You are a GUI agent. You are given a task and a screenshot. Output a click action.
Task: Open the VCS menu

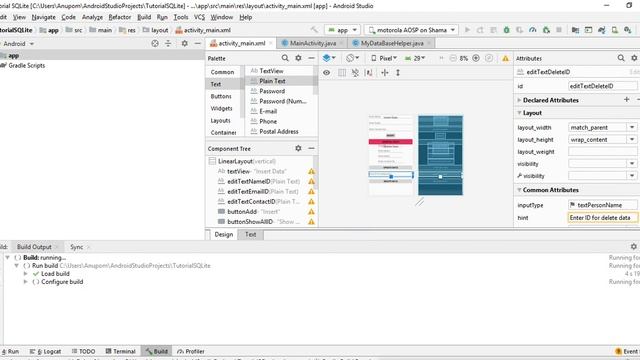coord(199,17)
